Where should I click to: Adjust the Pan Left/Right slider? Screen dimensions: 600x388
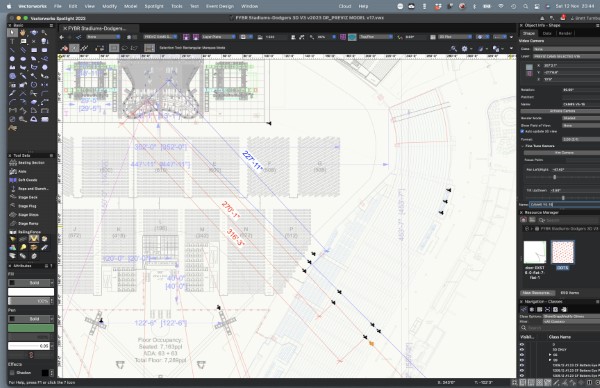(x=555, y=177)
